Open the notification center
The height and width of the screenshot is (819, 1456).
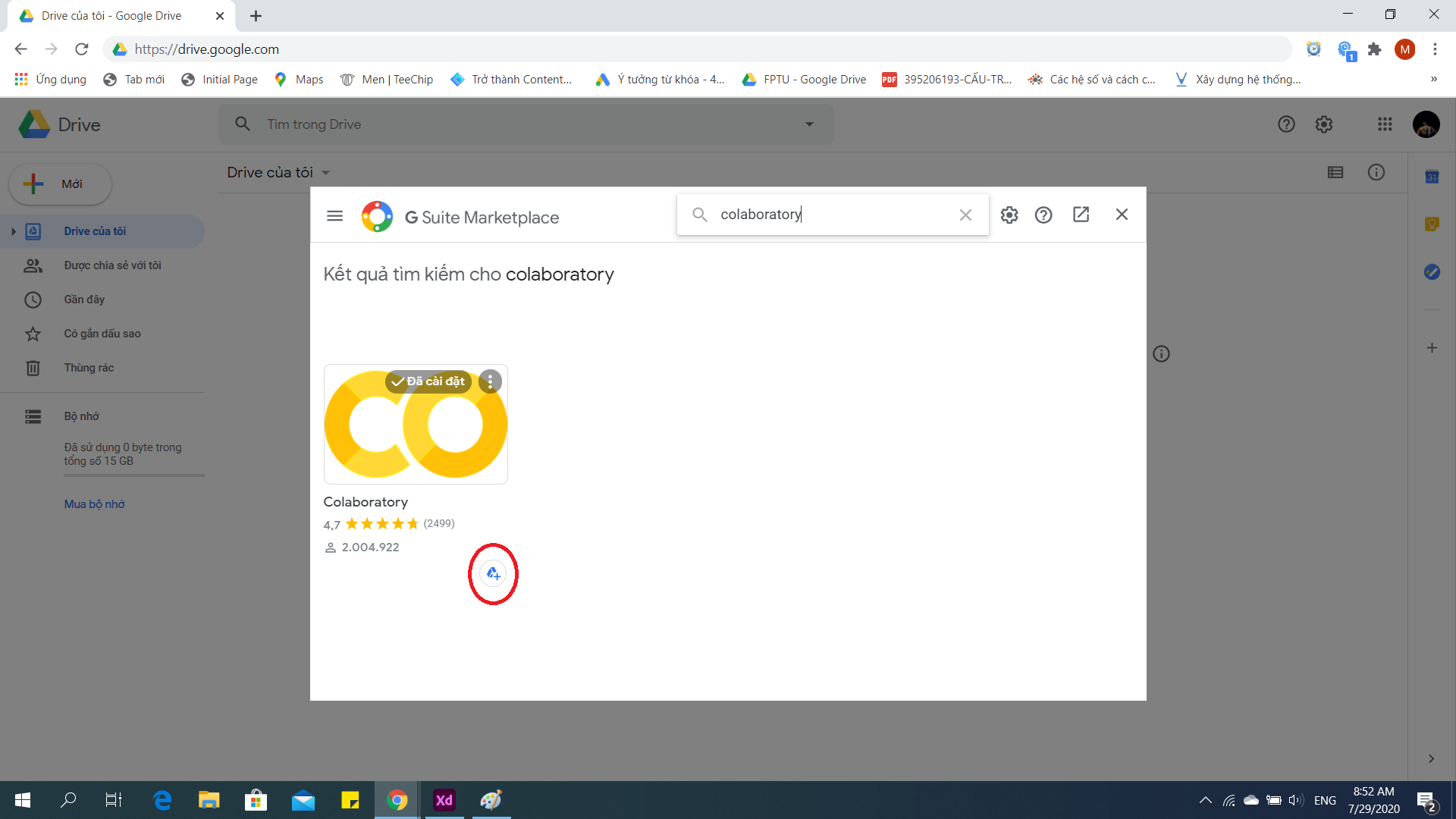coord(1426,801)
